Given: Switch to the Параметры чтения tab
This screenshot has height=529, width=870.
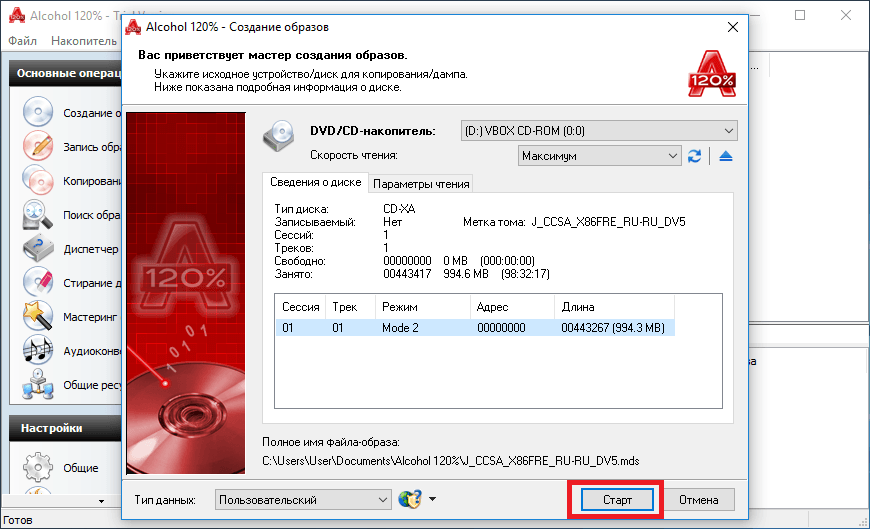Looking at the screenshot, I should tap(421, 184).
